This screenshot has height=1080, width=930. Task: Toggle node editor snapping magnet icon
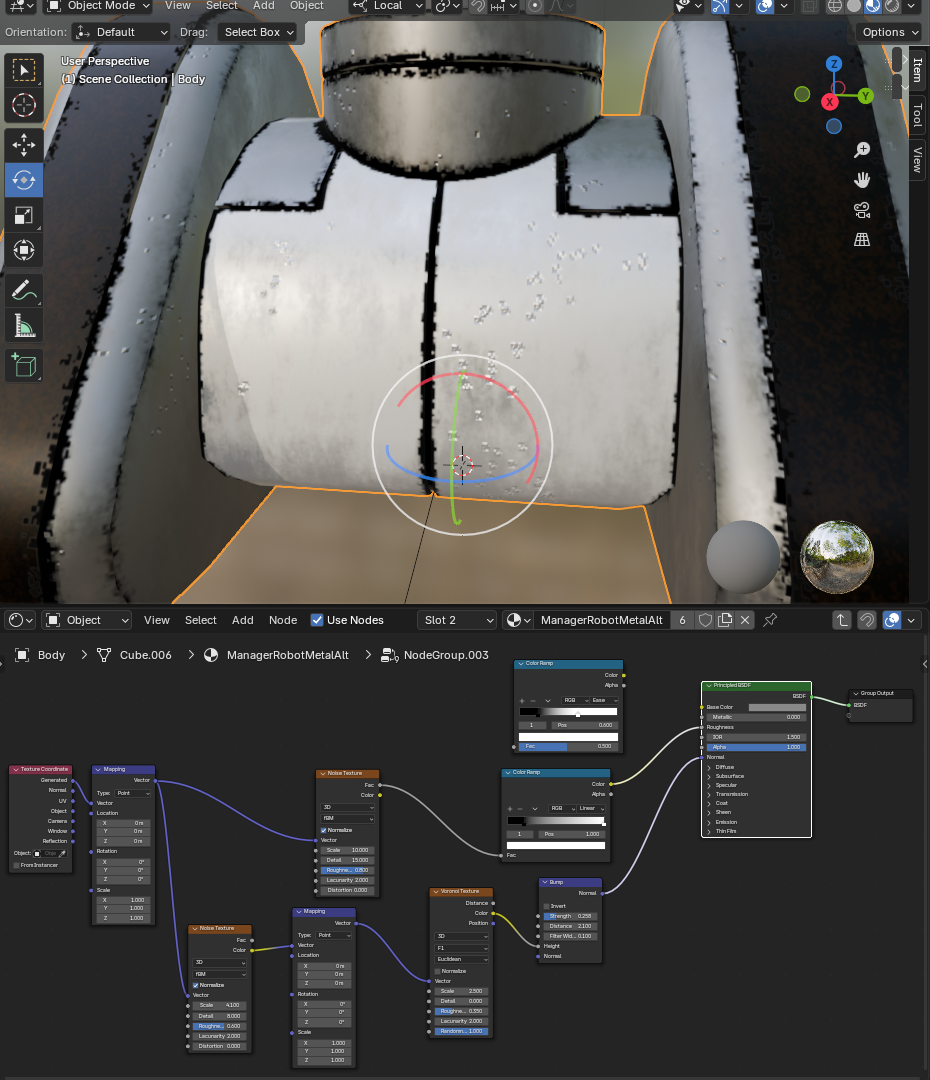pyautogui.click(x=867, y=620)
